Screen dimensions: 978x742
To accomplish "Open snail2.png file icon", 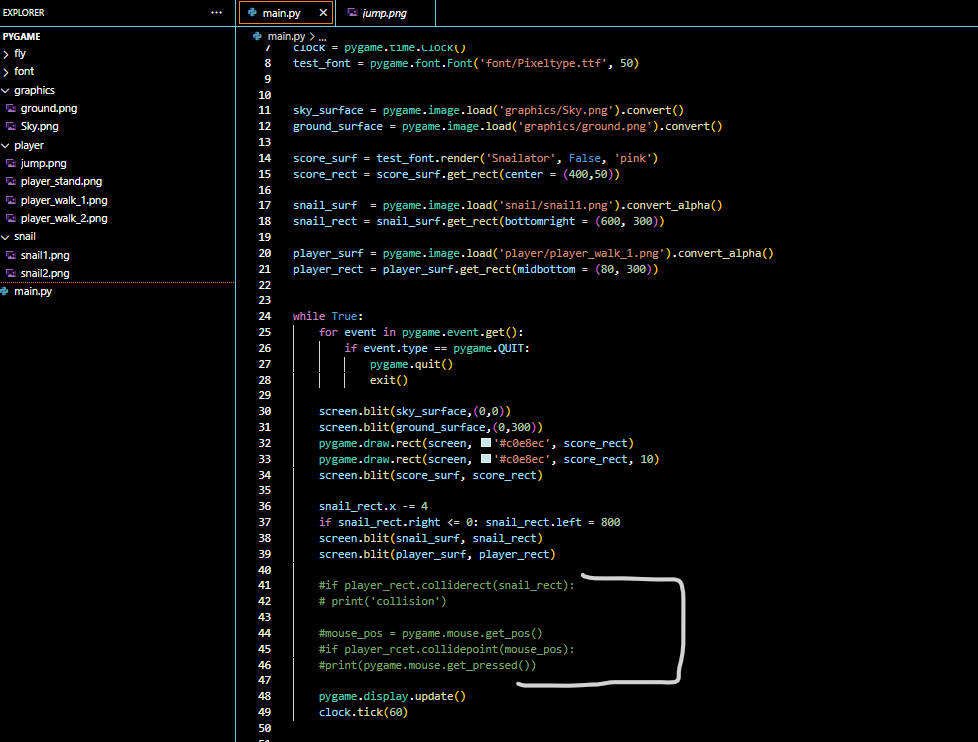I will pos(11,273).
